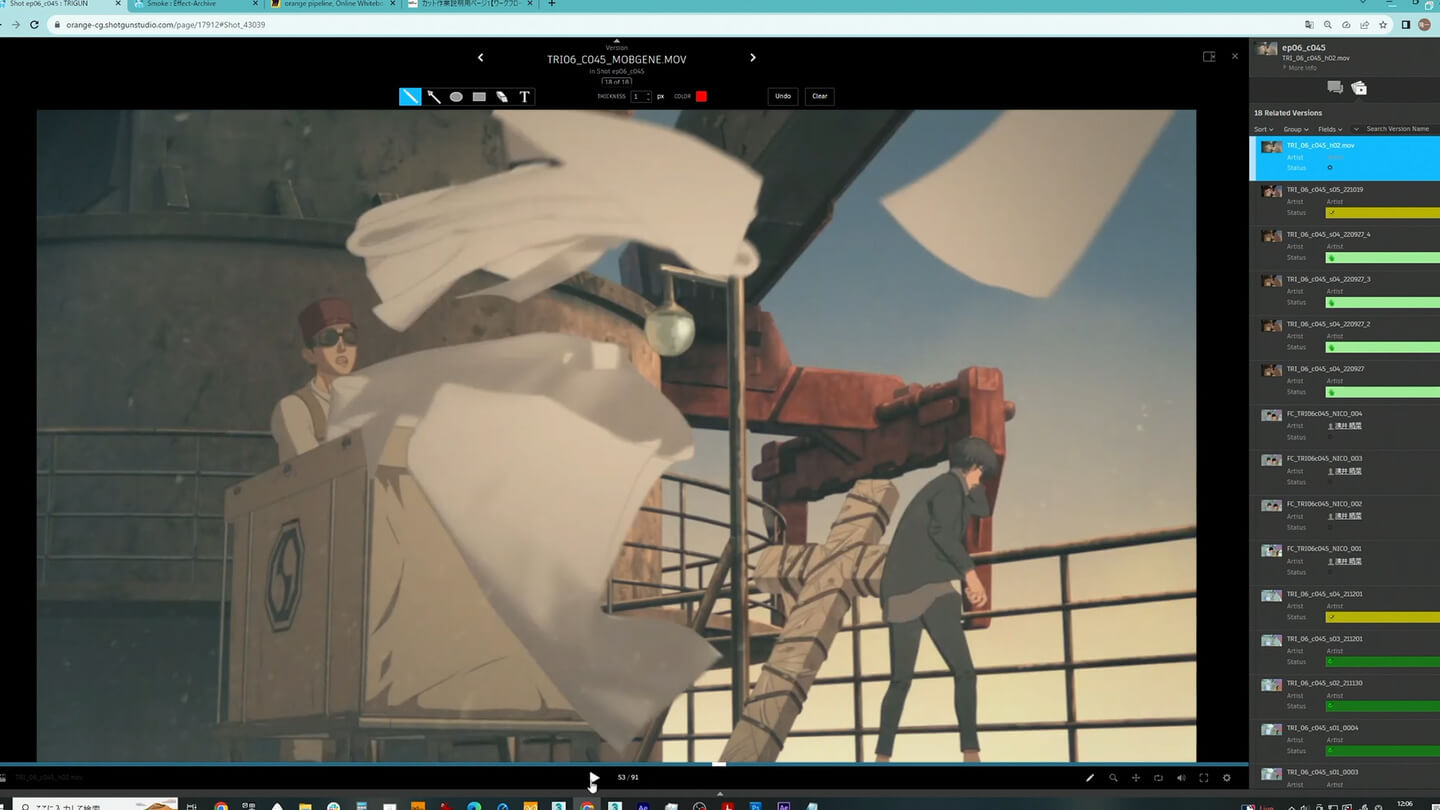Open the player settings gear
This screenshot has height=810, width=1440.
pyautogui.click(x=1227, y=778)
